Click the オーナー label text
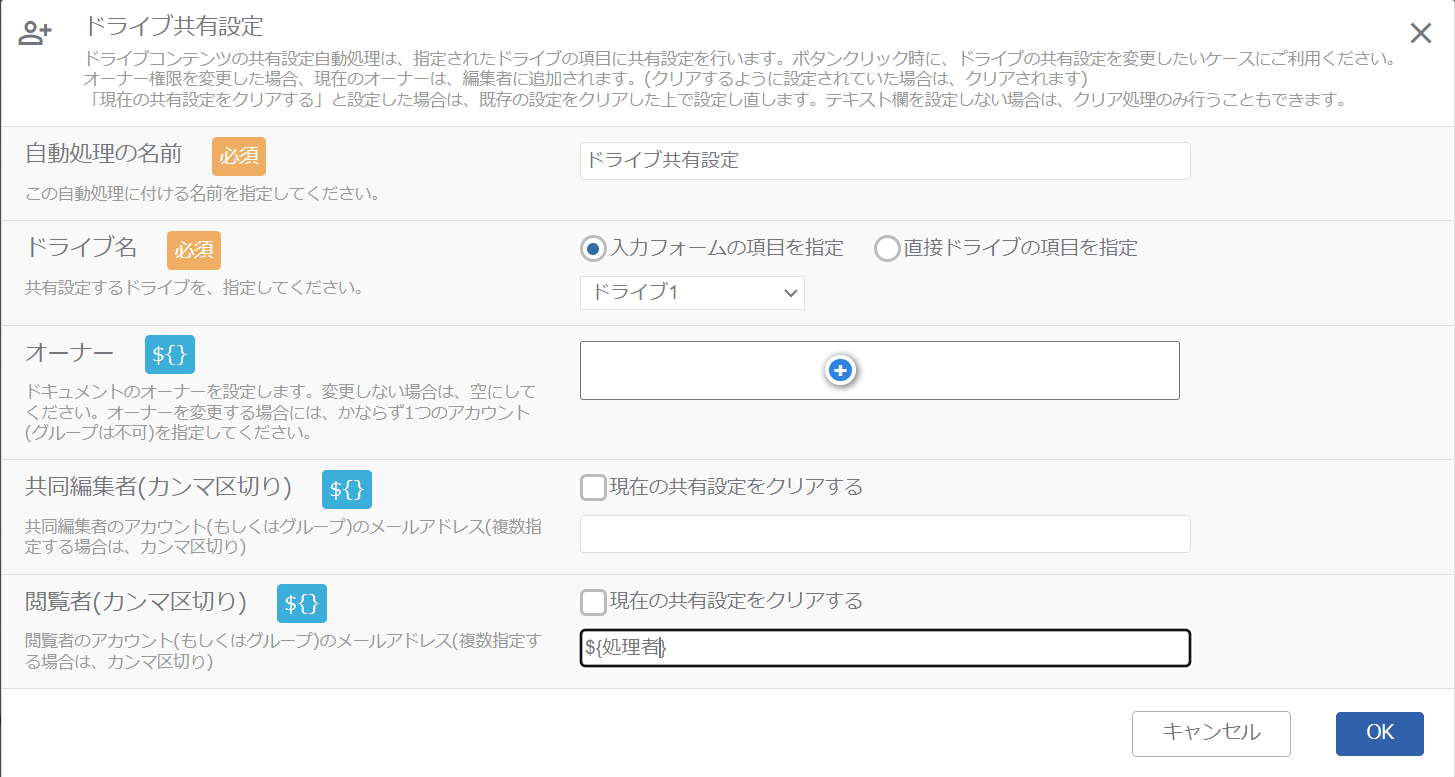Screen dimensions: 1455x777 (69, 354)
